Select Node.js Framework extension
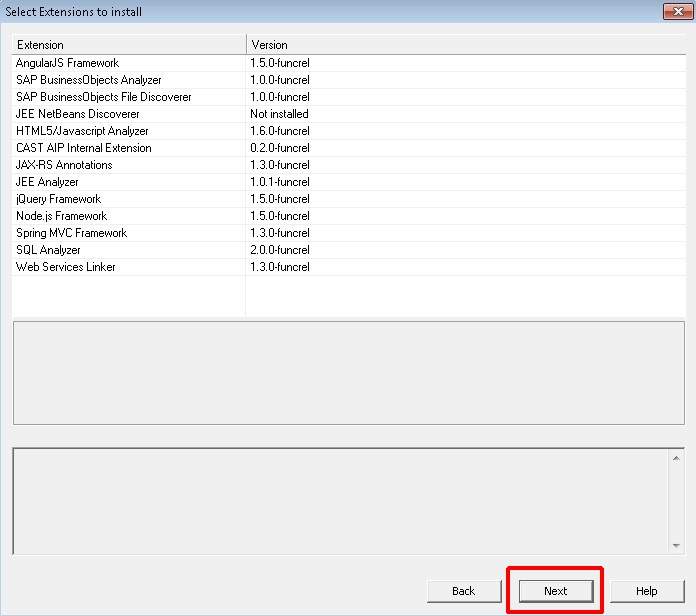The width and height of the screenshot is (696, 616). 349,216
